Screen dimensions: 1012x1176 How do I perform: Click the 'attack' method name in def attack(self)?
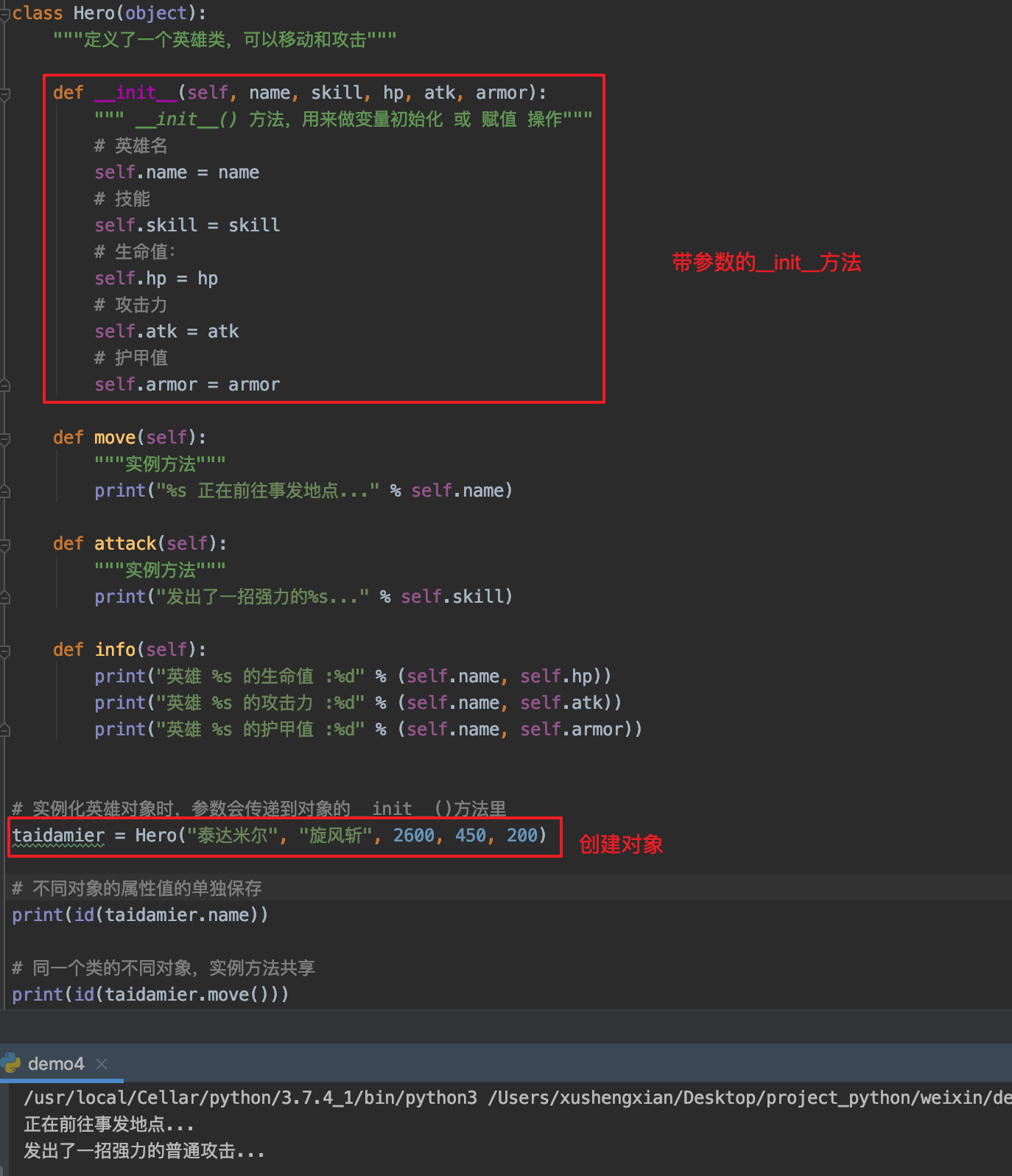point(125,544)
